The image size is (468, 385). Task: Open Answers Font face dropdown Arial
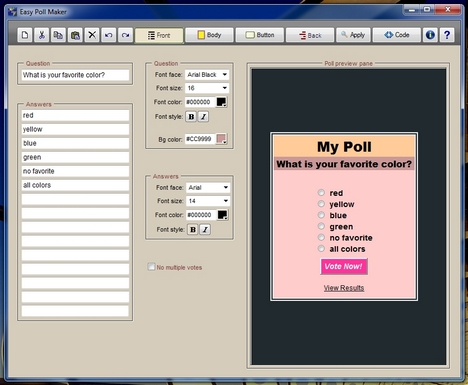(208, 188)
